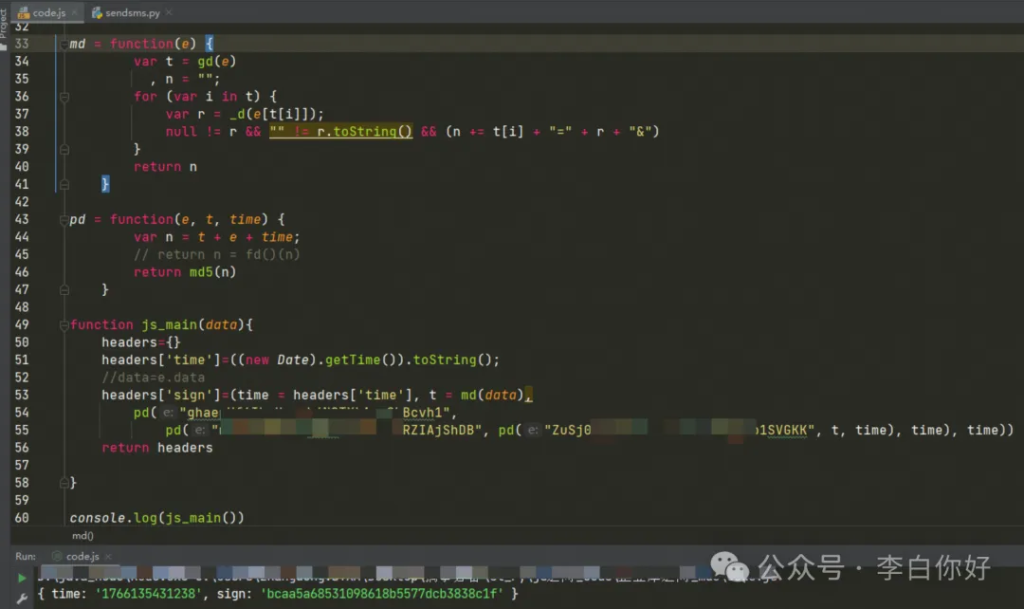This screenshot has width=1024, height=609.
Task: Click the green Rerun arrow in Run panel
Action: click(x=22, y=578)
